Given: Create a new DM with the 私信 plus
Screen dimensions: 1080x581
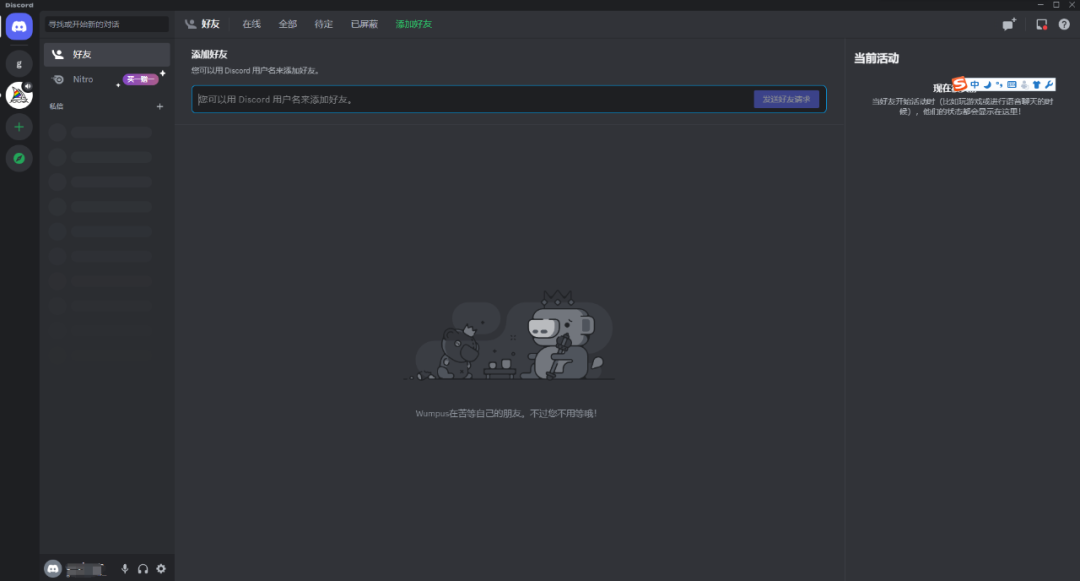Looking at the screenshot, I should [160, 106].
